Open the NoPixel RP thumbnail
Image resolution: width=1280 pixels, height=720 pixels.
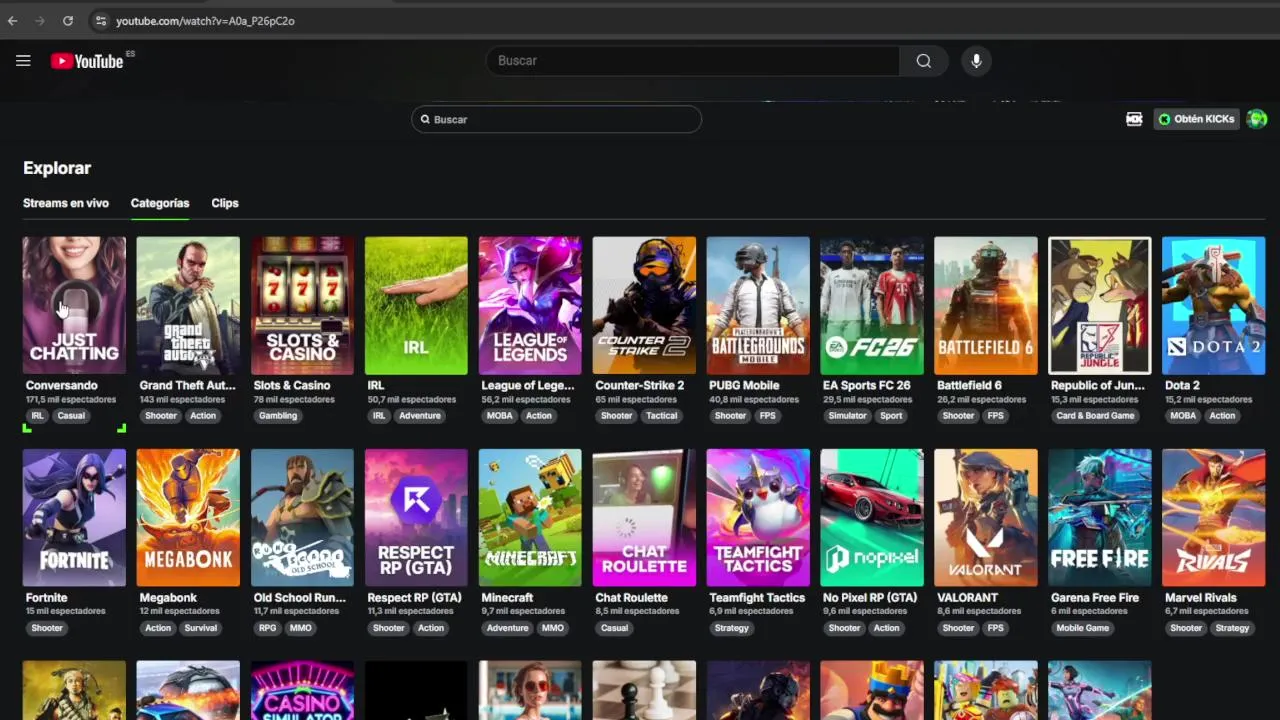pyautogui.click(x=872, y=517)
